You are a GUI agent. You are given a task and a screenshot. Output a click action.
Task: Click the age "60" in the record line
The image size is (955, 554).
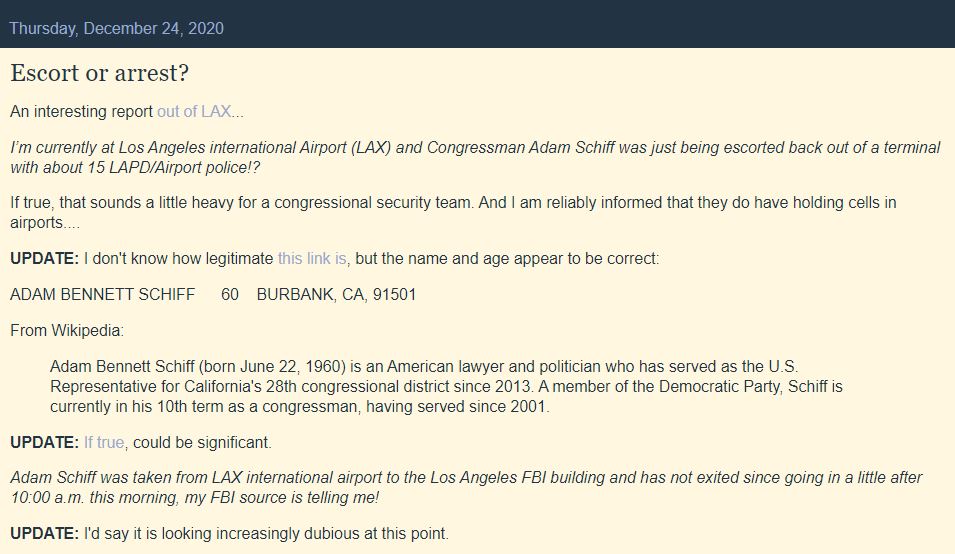(230, 294)
